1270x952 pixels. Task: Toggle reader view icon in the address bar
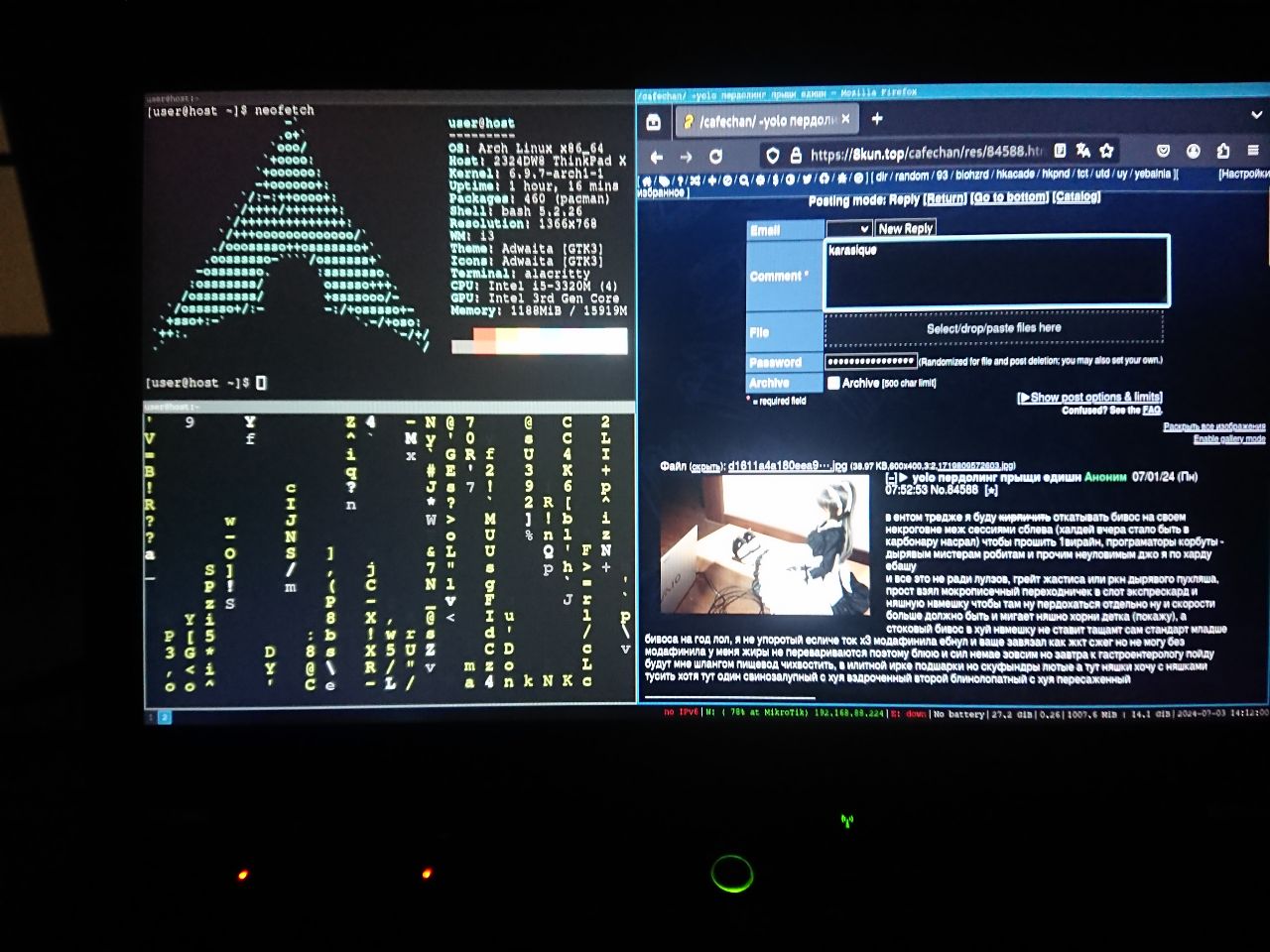[1060, 151]
